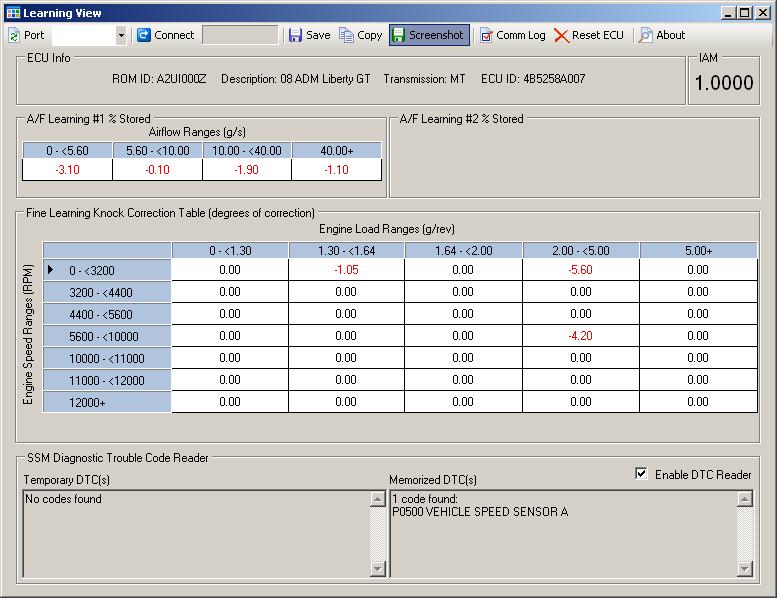Click the Connect arrow icon
The height and width of the screenshot is (598, 777).
point(144,35)
